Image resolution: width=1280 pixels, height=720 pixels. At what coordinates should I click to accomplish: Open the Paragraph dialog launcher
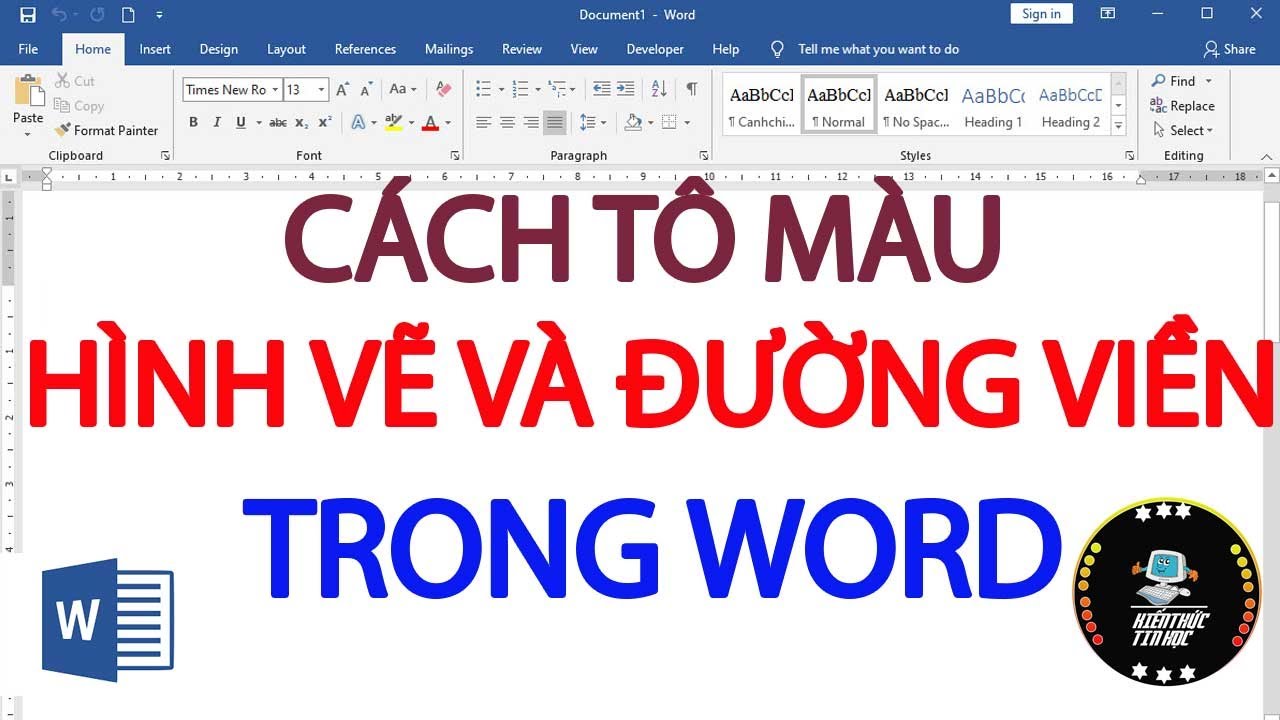pyautogui.click(x=704, y=156)
